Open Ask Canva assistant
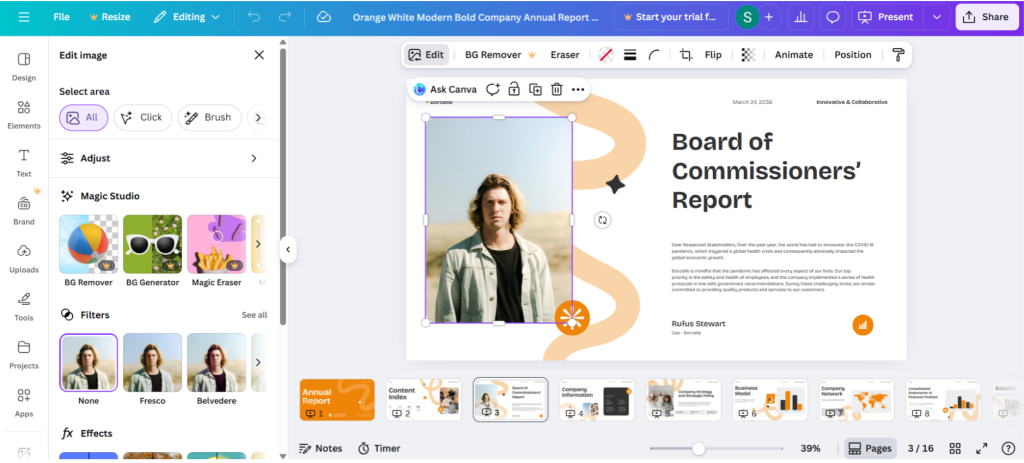 pos(445,89)
